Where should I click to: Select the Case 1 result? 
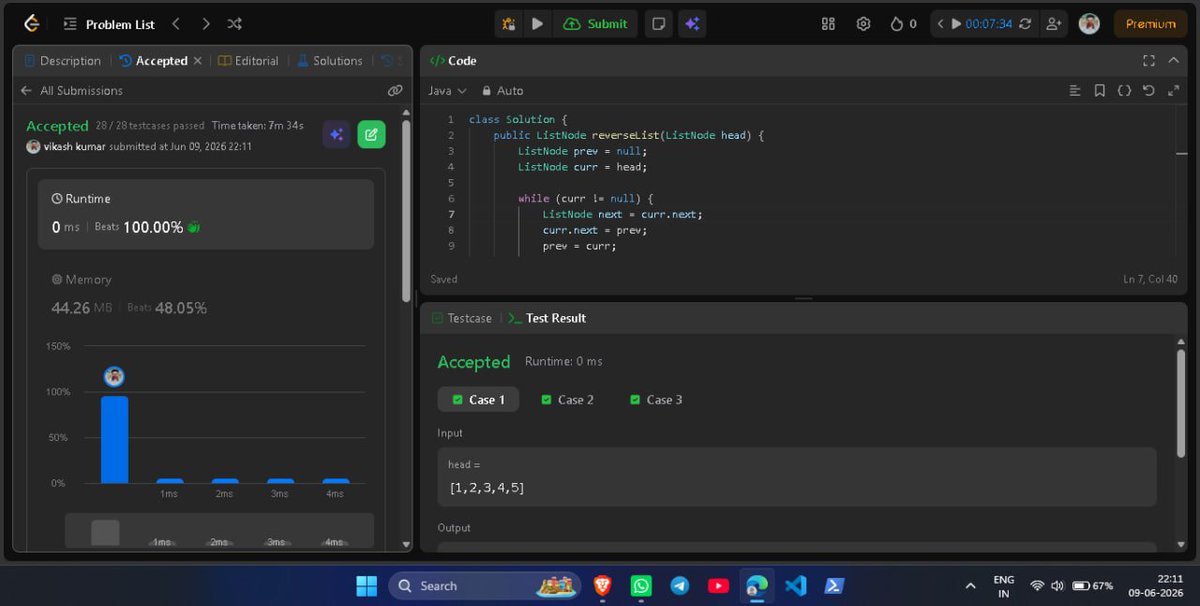pyautogui.click(x=478, y=399)
